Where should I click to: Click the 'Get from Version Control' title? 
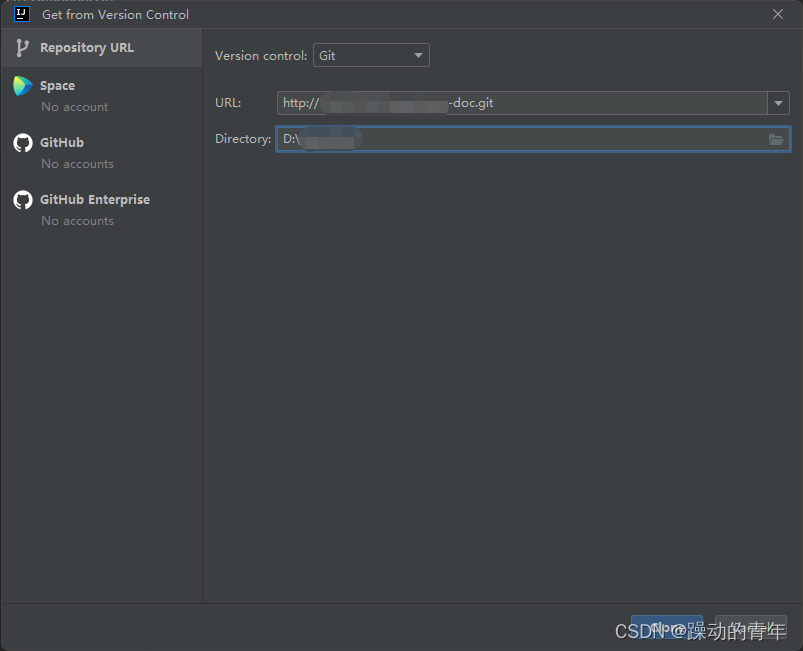pos(115,15)
